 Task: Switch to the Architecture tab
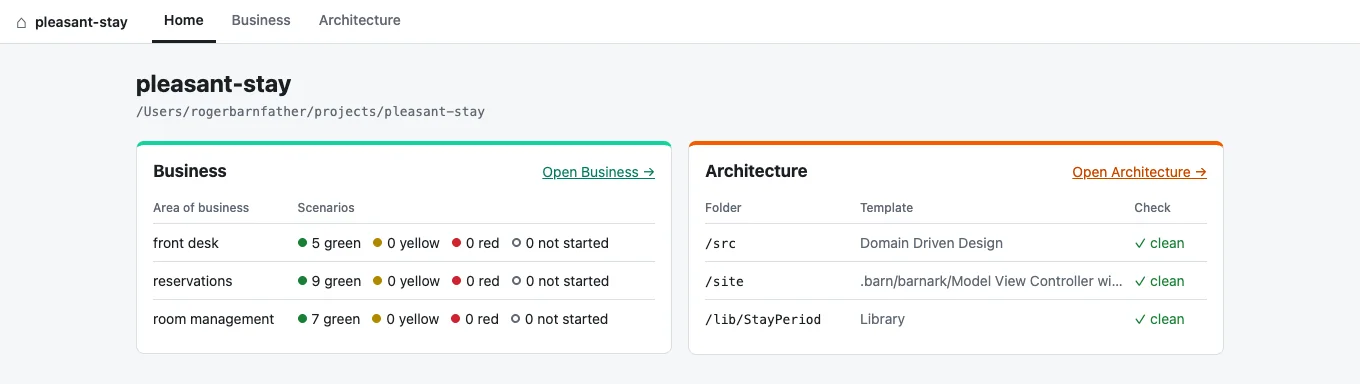360,20
